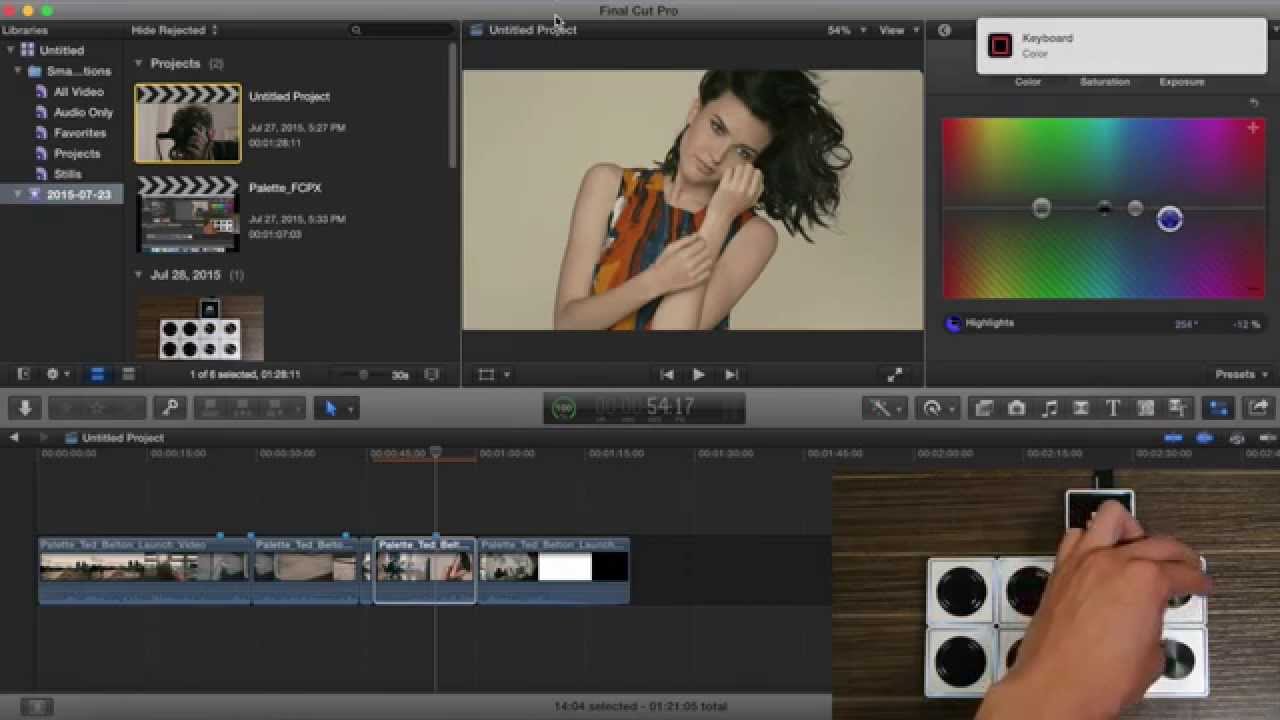Click the clip appearance icon in browser
Image resolution: width=1280 pixels, height=720 pixels.
click(x=432, y=375)
